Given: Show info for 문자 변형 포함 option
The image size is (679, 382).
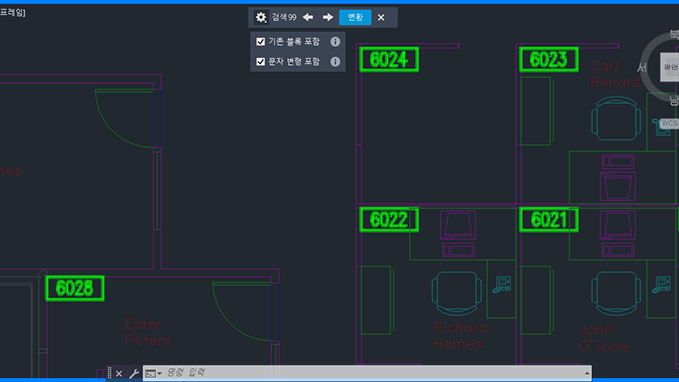Looking at the screenshot, I should [335, 62].
